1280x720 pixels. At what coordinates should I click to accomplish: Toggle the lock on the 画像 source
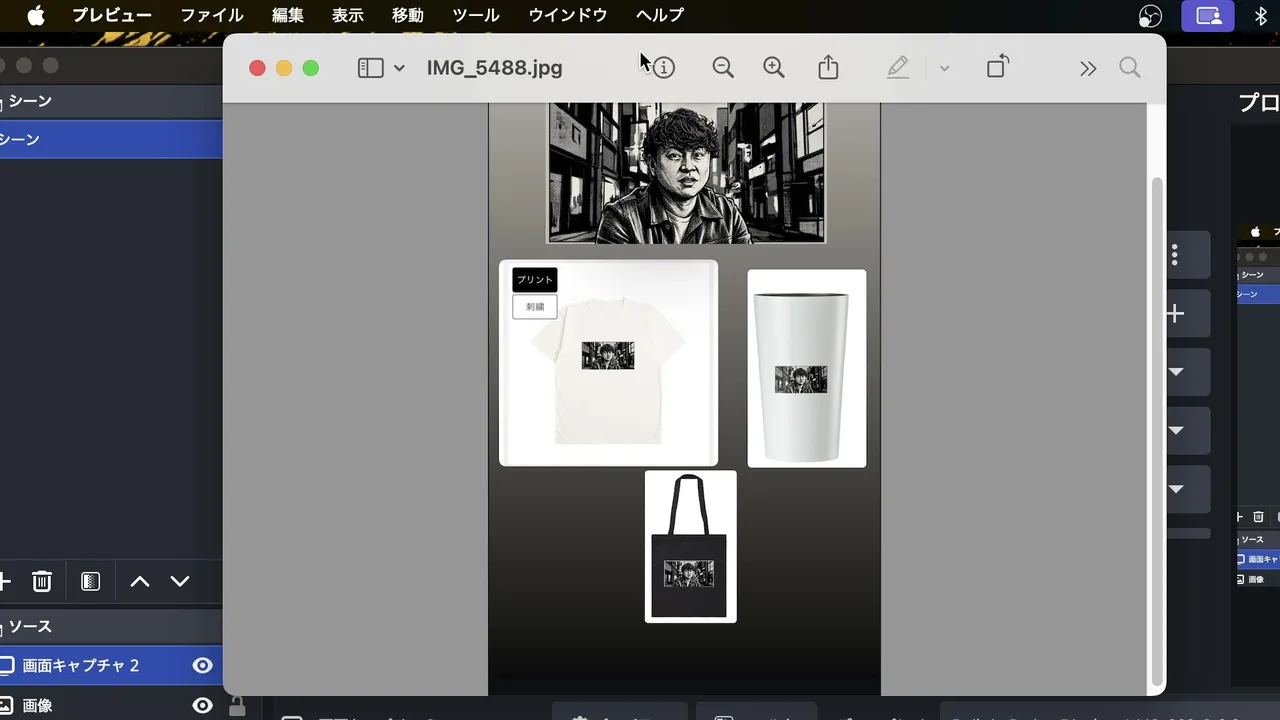[237, 706]
